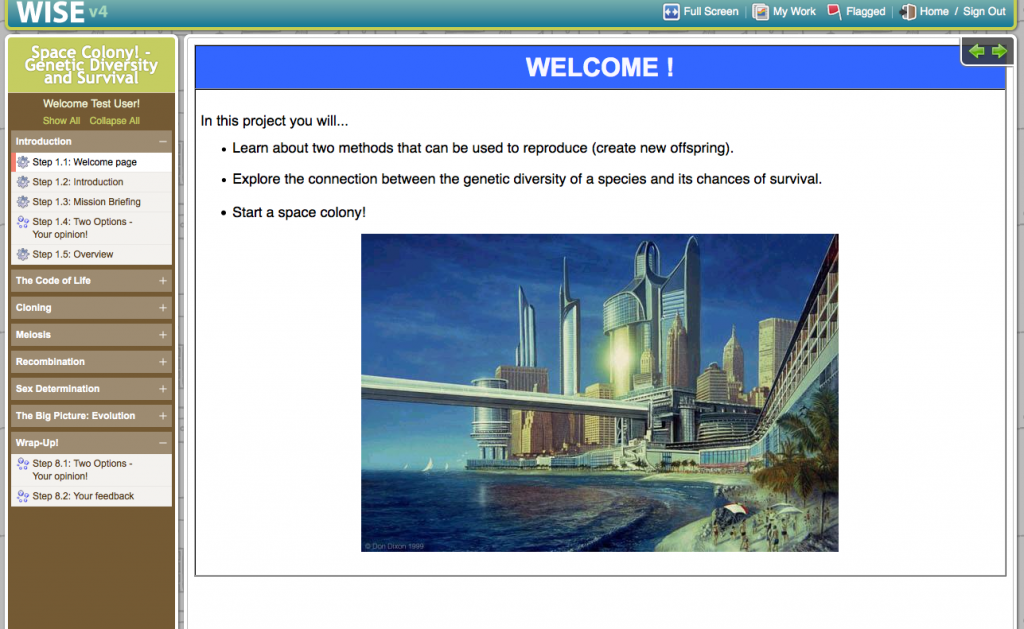
Task: Click 'In this project you will...' text
Action: pyautogui.click(x=274, y=121)
